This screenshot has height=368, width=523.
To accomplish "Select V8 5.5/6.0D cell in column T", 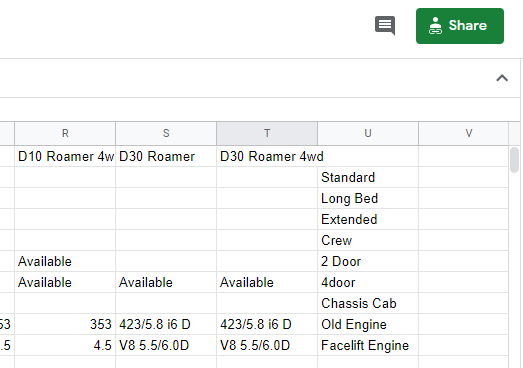I will pyautogui.click(x=267, y=345).
